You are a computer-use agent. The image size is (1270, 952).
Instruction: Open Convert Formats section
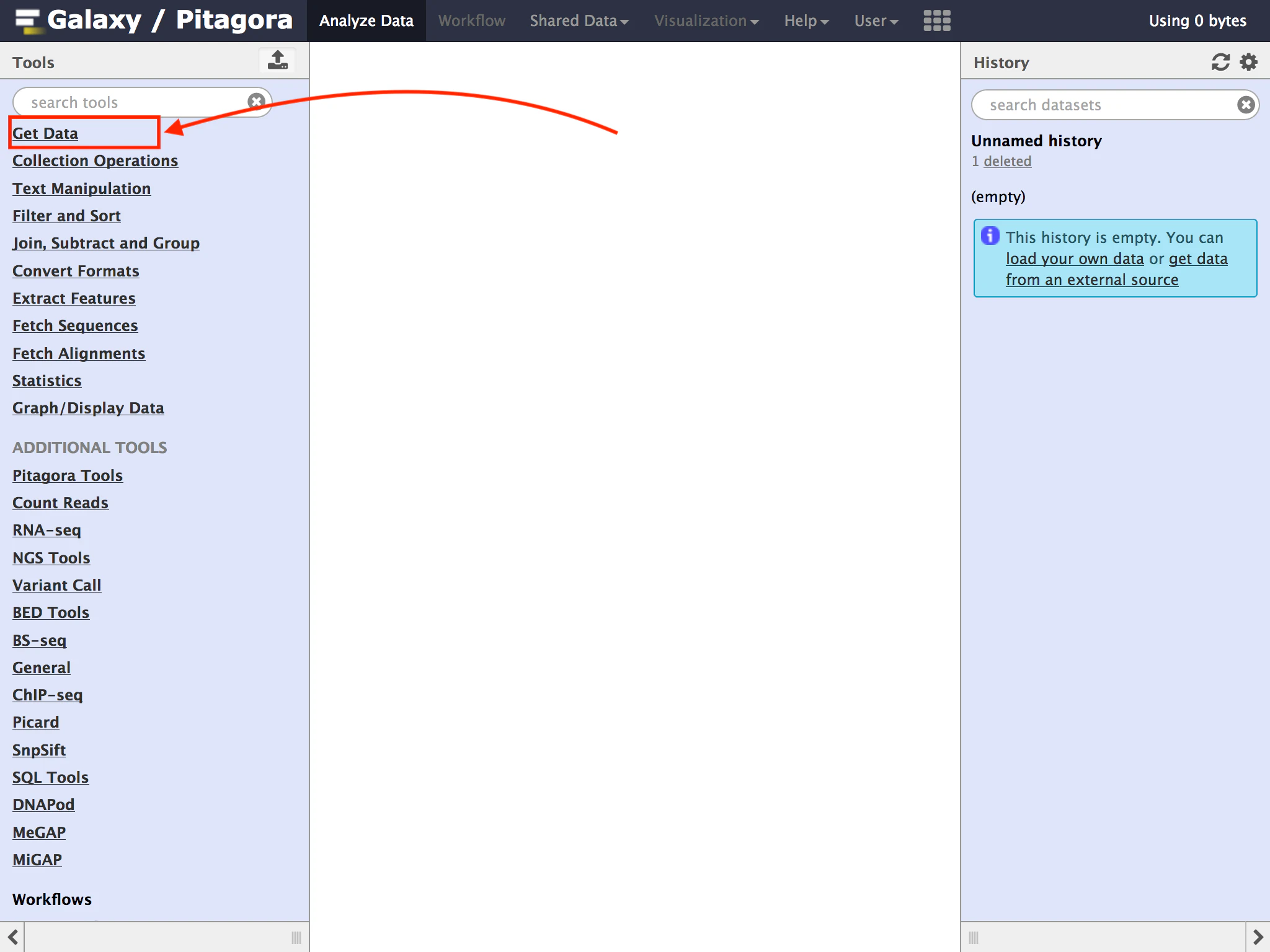(x=76, y=271)
